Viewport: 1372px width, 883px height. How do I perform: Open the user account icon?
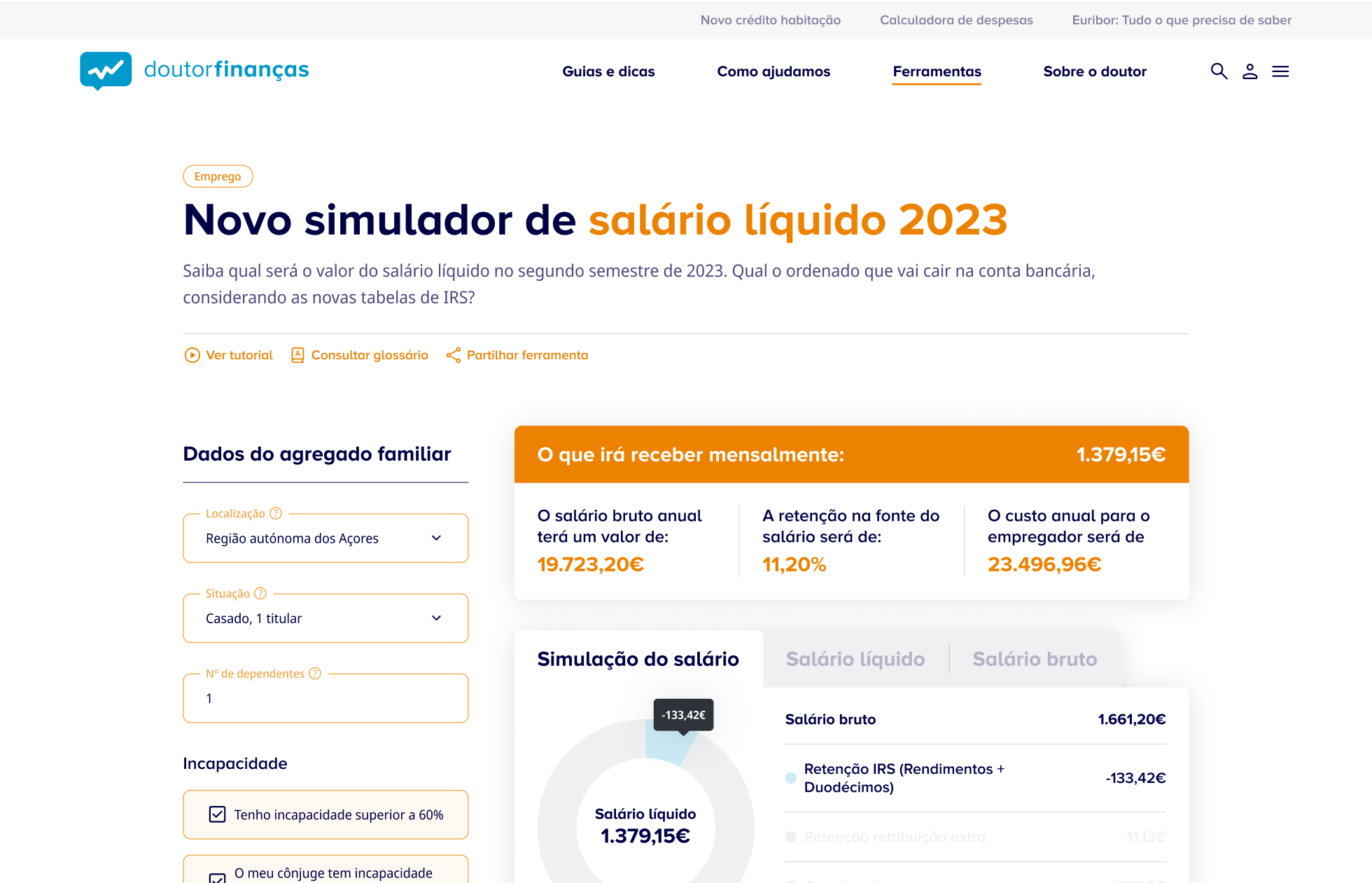point(1249,71)
